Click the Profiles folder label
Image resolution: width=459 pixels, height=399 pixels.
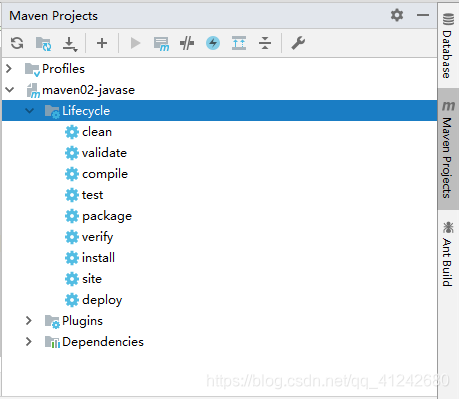click(x=63, y=69)
